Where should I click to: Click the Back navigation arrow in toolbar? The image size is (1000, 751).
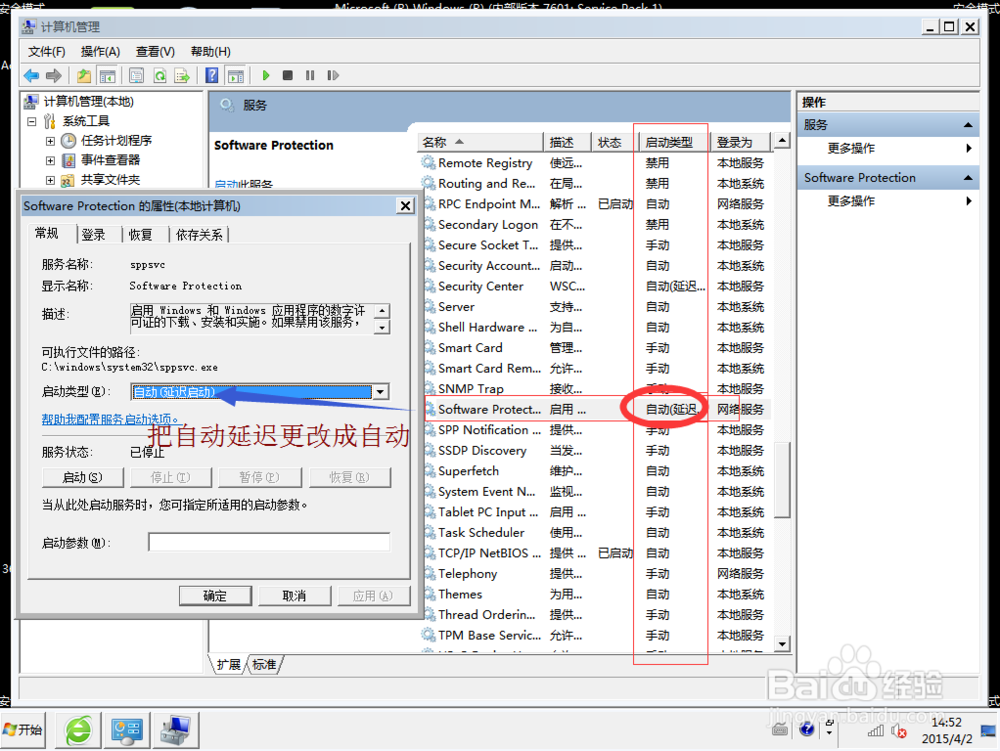(31, 75)
